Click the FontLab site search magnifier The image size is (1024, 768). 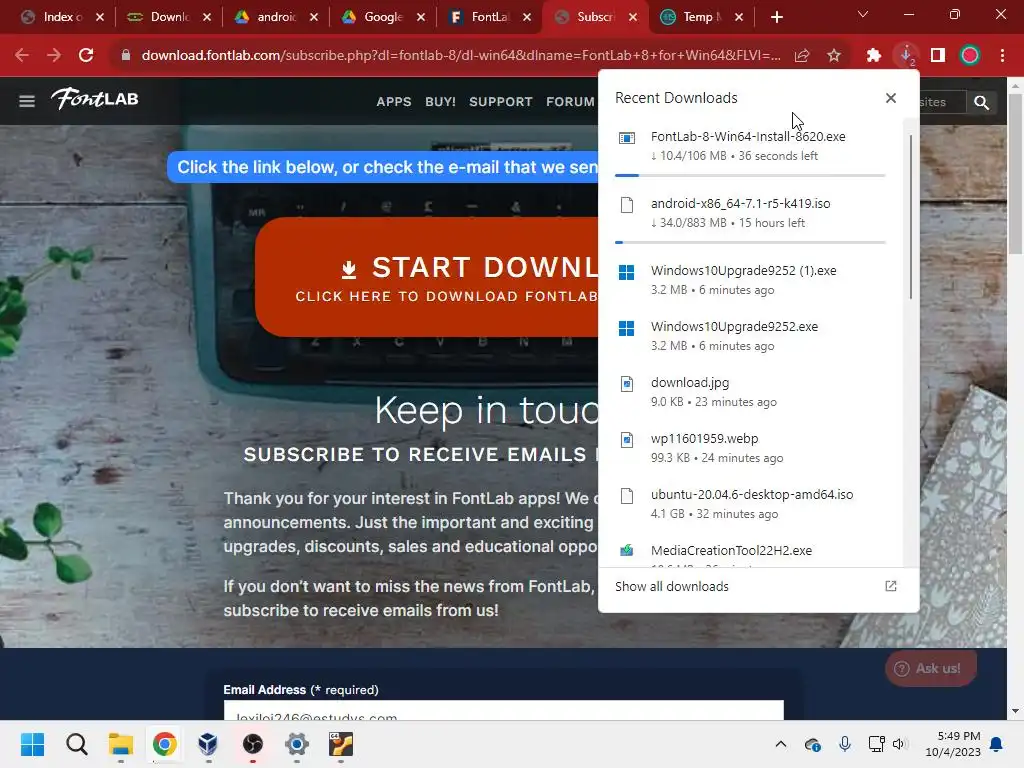pyautogui.click(x=982, y=102)
